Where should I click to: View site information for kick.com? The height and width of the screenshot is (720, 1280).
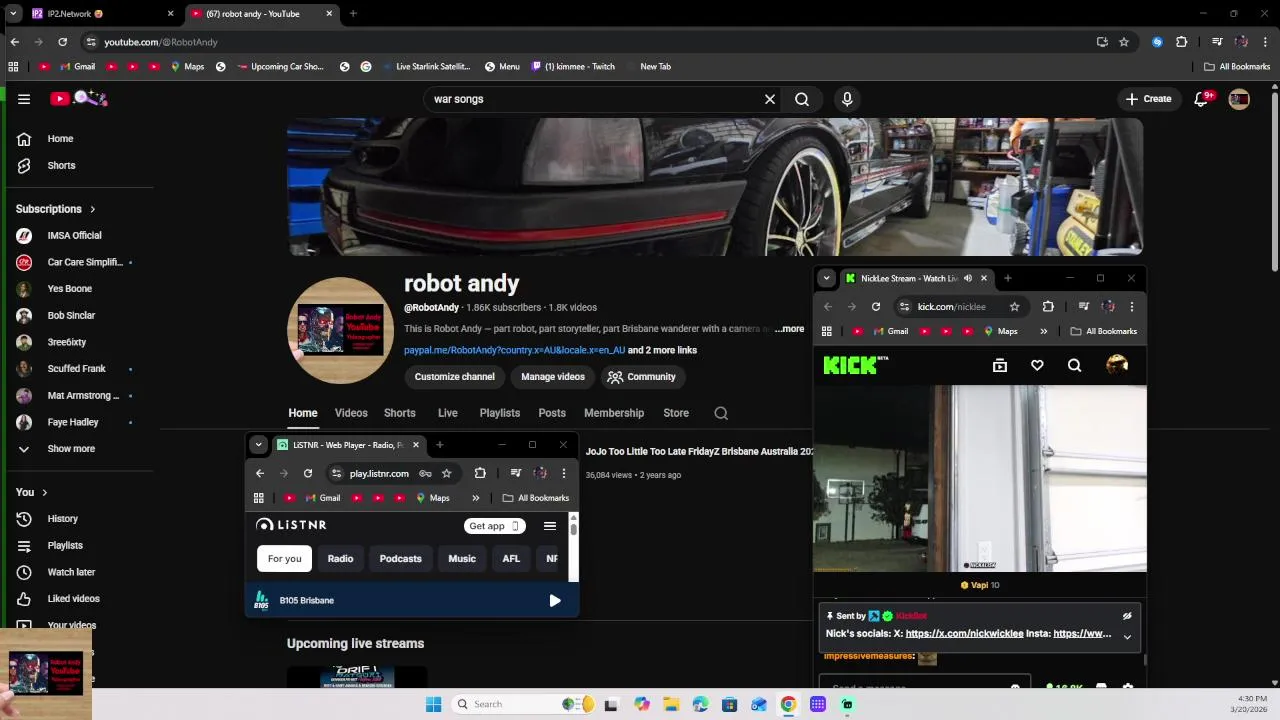[x=904, y=307]
